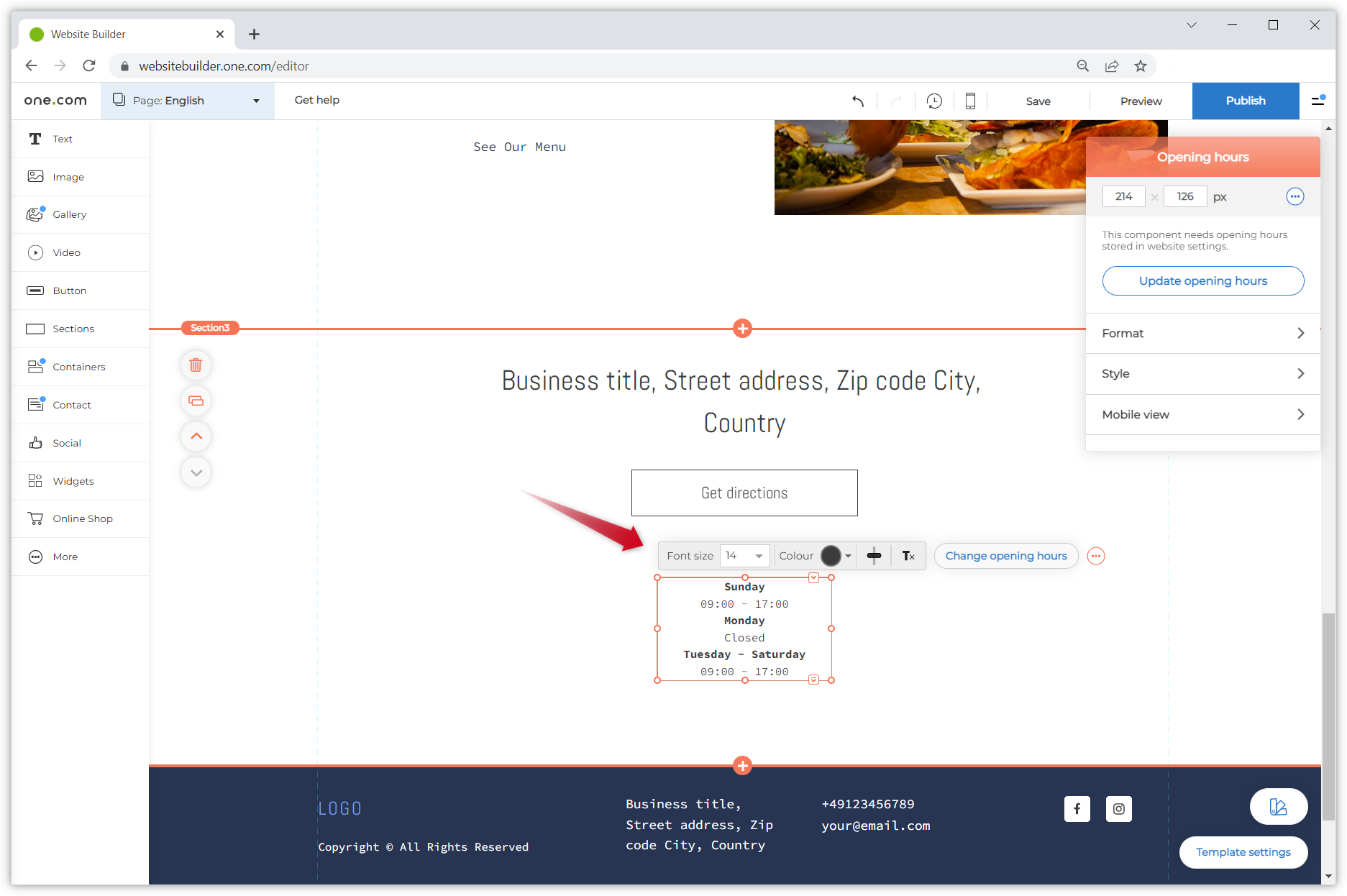Switch to mobile view phone icon
The height and width of the screenshot is (896, 1347).
(970, 101)
